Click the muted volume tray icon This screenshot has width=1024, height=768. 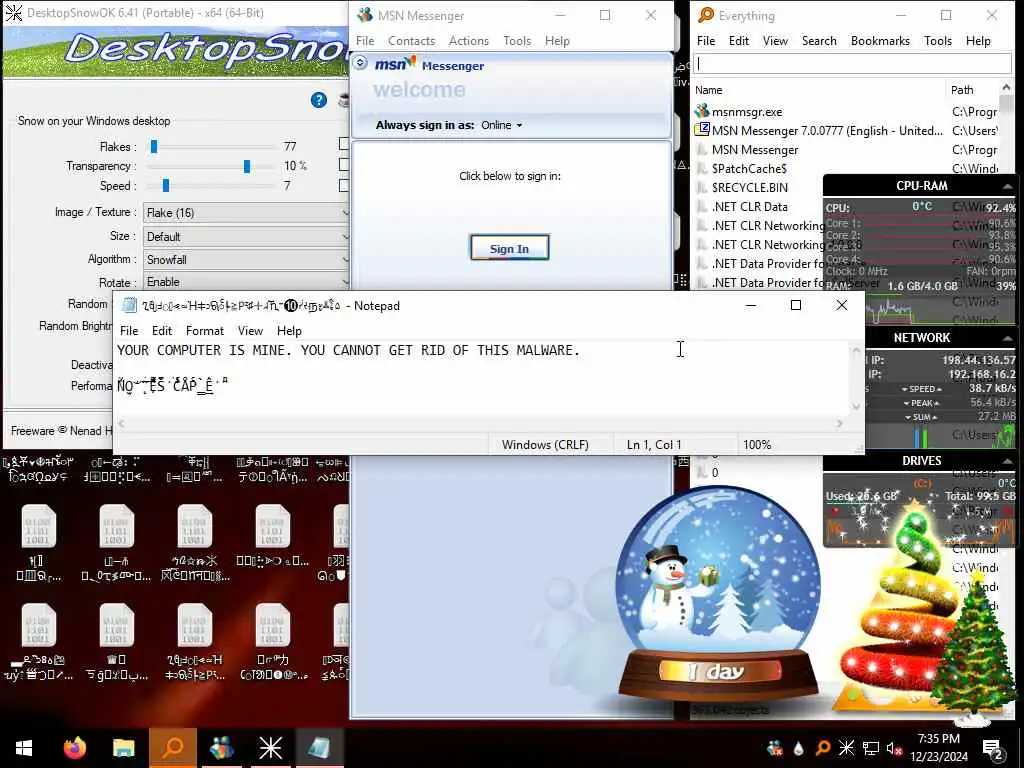coord(894,748)
